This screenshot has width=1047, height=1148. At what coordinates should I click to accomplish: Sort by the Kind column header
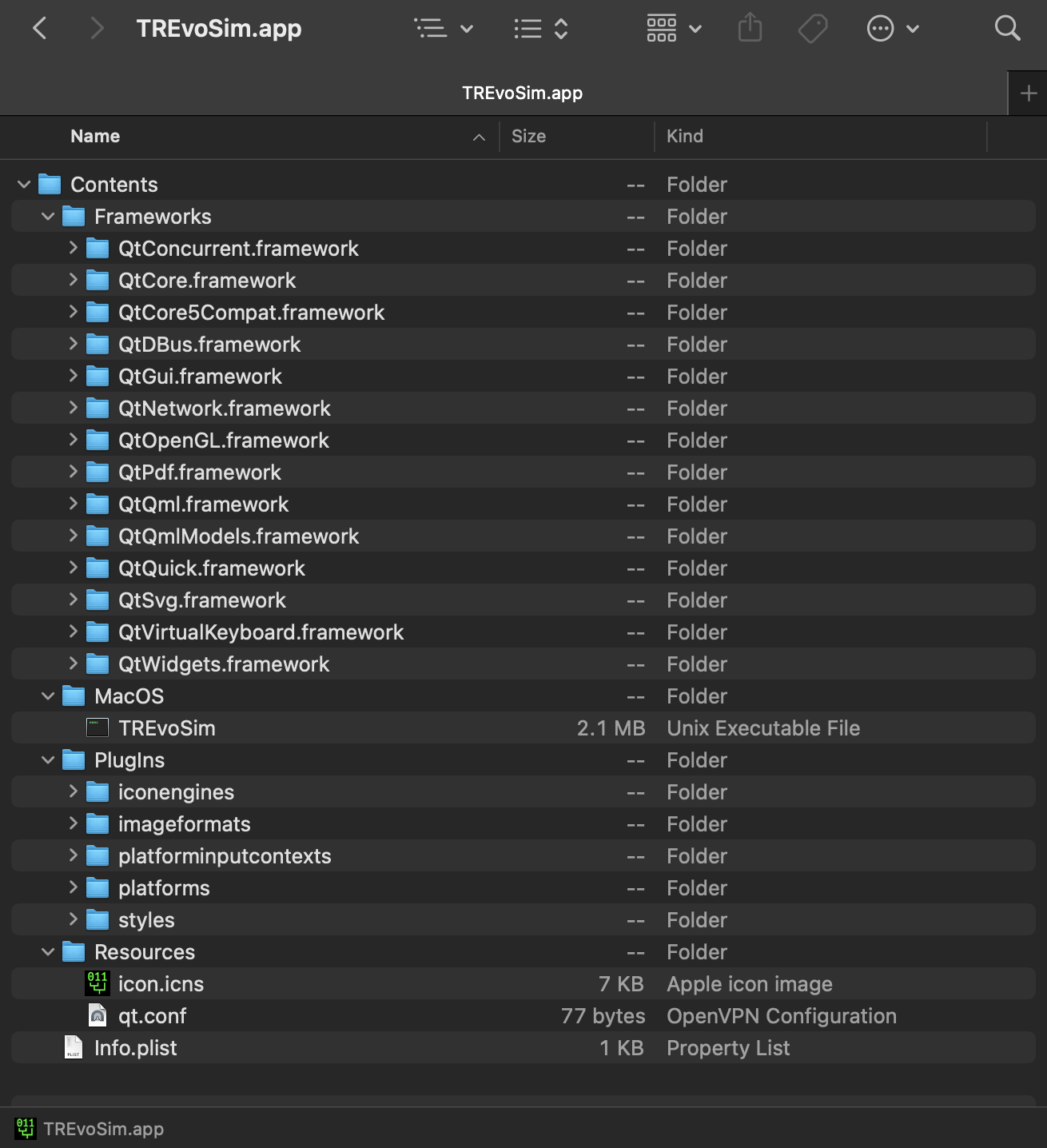(685, 137)
